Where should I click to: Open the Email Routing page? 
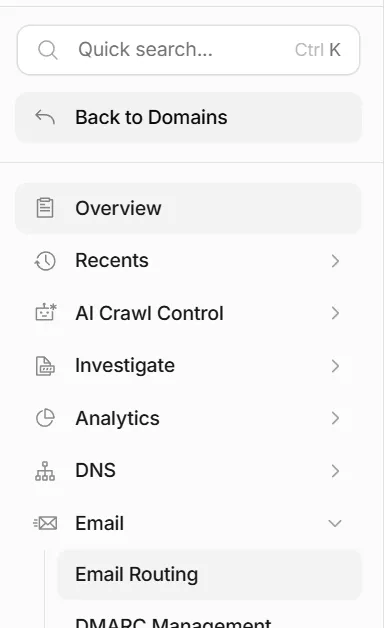tap(209, 575)
